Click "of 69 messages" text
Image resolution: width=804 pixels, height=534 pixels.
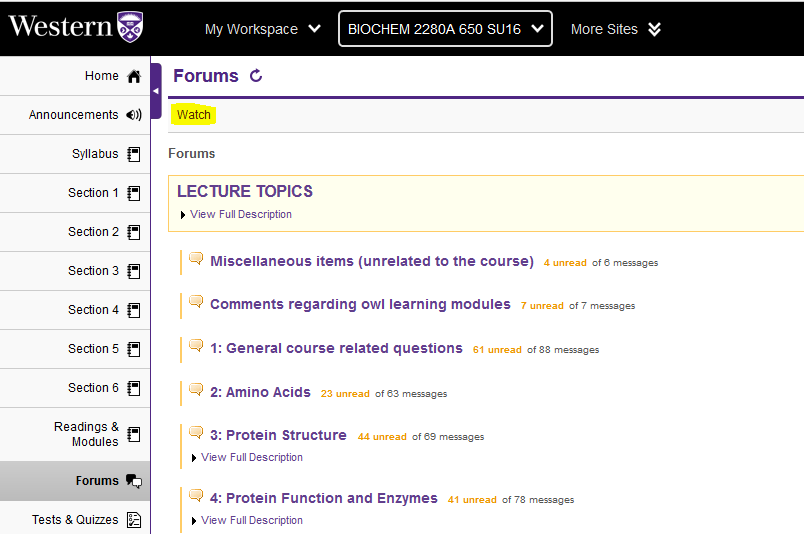click(448, 437)
